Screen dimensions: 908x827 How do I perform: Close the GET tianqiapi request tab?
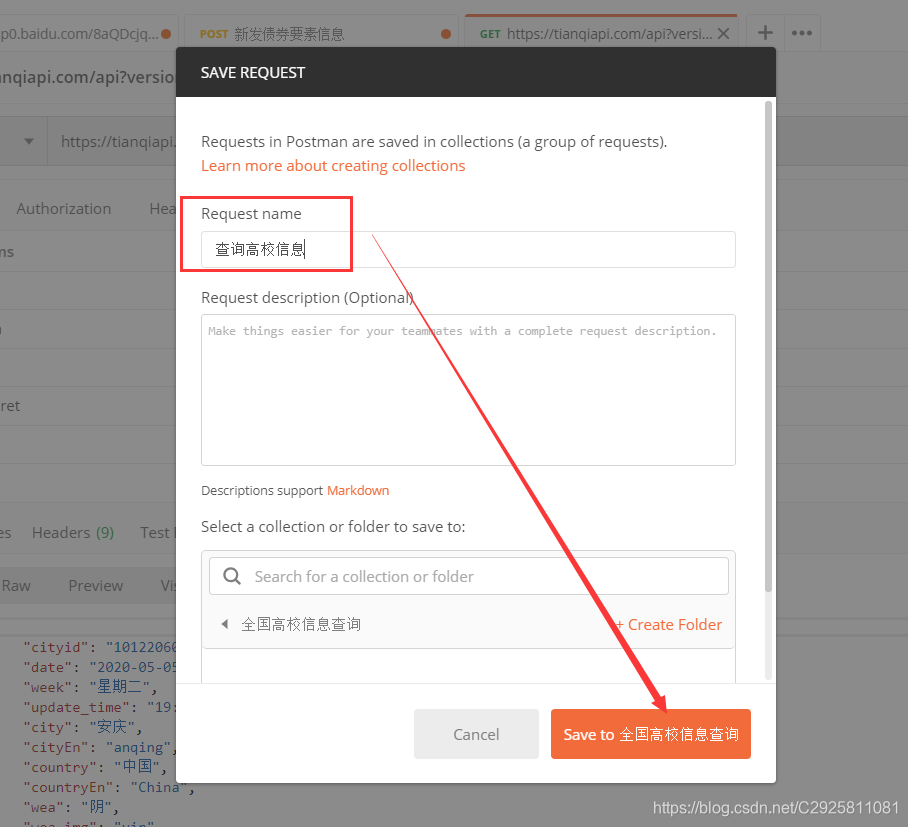723,34
